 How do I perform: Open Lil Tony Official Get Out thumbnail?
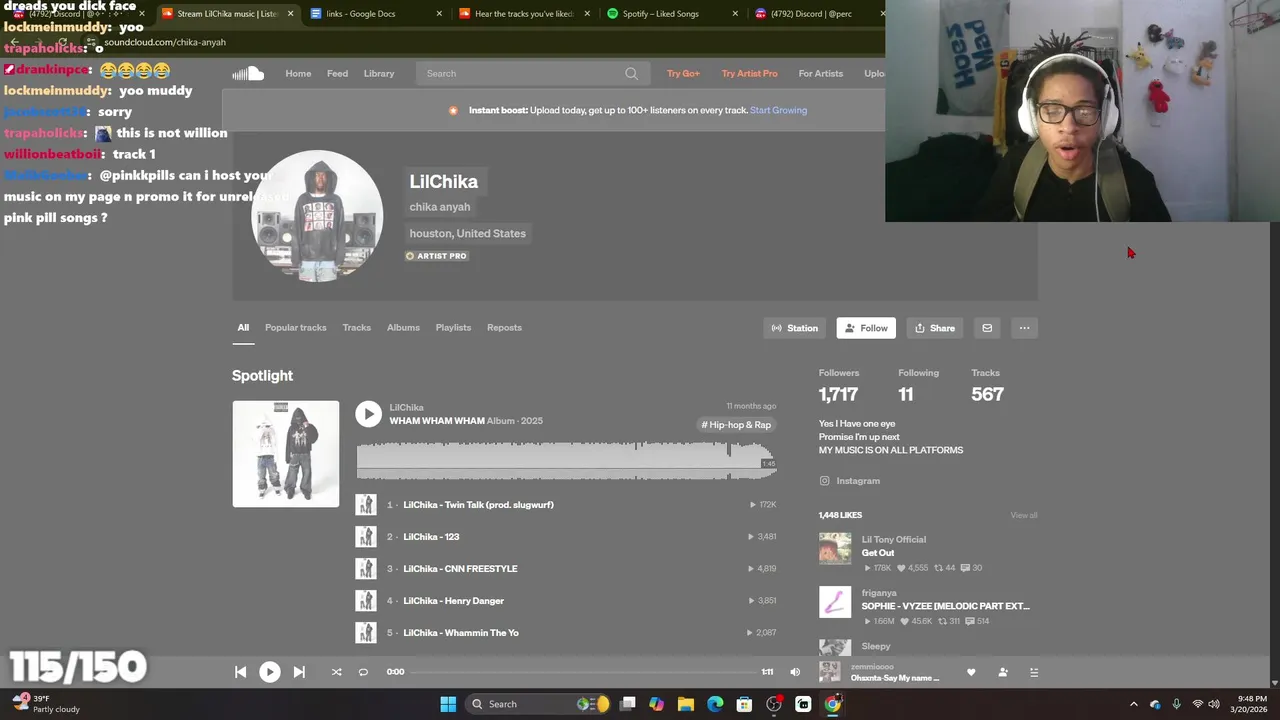[835, 549]
